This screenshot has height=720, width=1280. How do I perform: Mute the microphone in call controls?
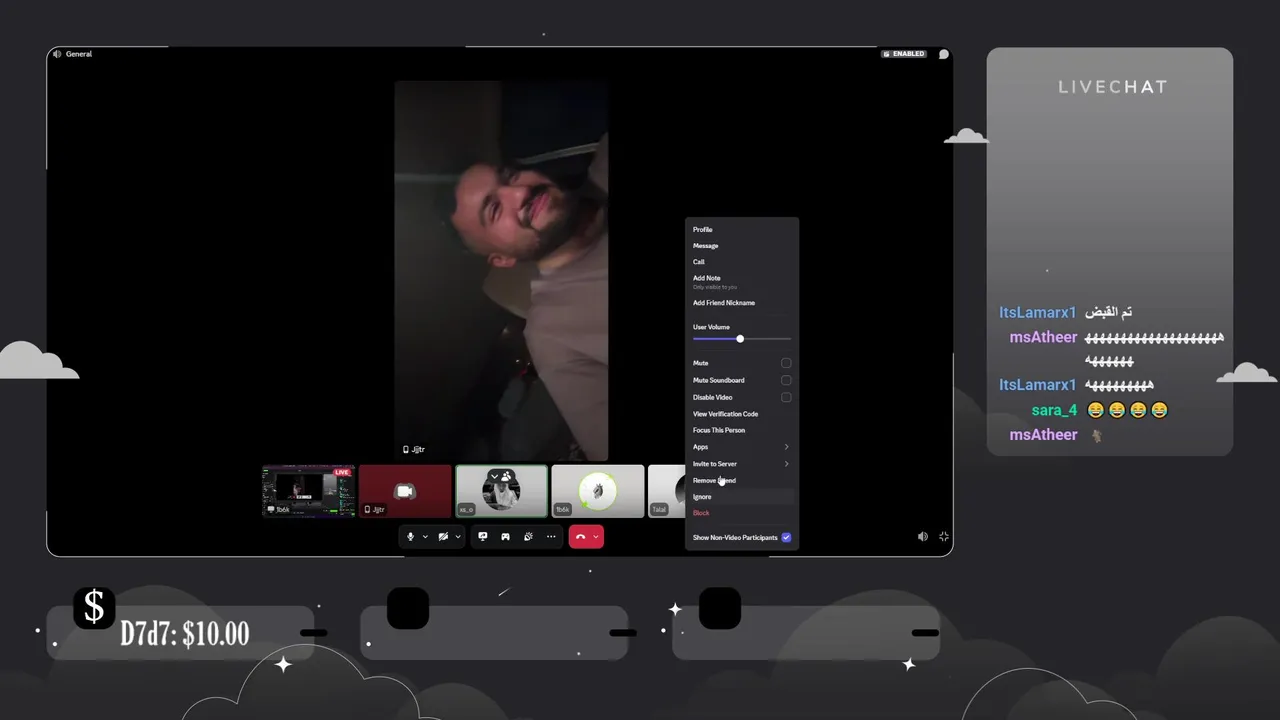point(410,537)
